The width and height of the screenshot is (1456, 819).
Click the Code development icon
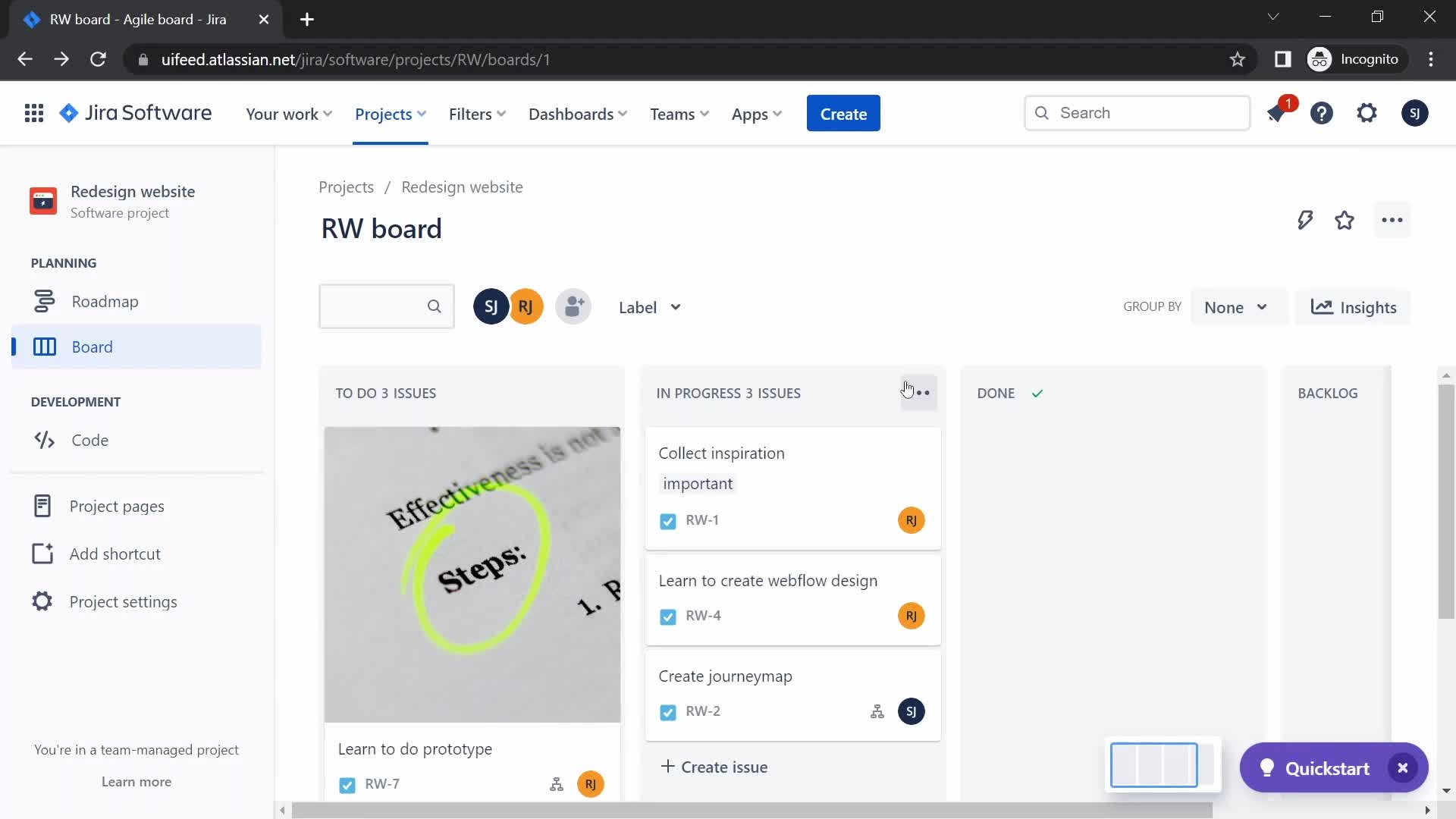[x=45, y=440]
